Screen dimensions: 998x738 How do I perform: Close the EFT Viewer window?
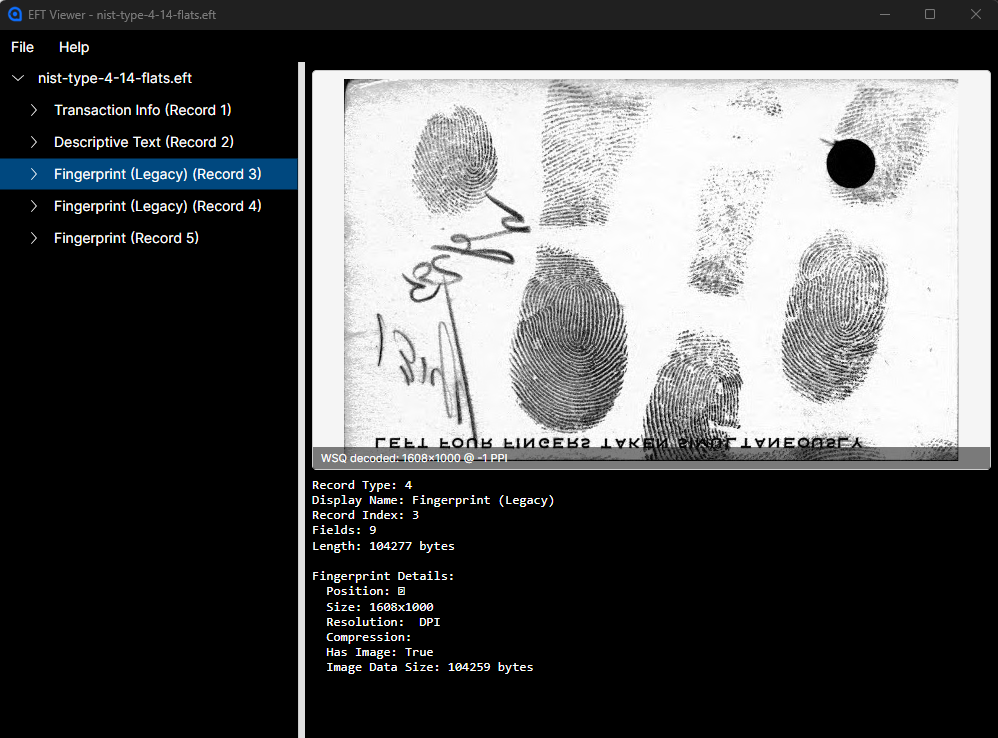point(976,14)
